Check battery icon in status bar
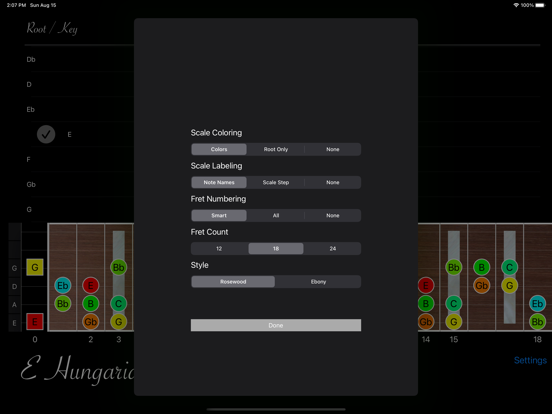 (x=540, y=5)
